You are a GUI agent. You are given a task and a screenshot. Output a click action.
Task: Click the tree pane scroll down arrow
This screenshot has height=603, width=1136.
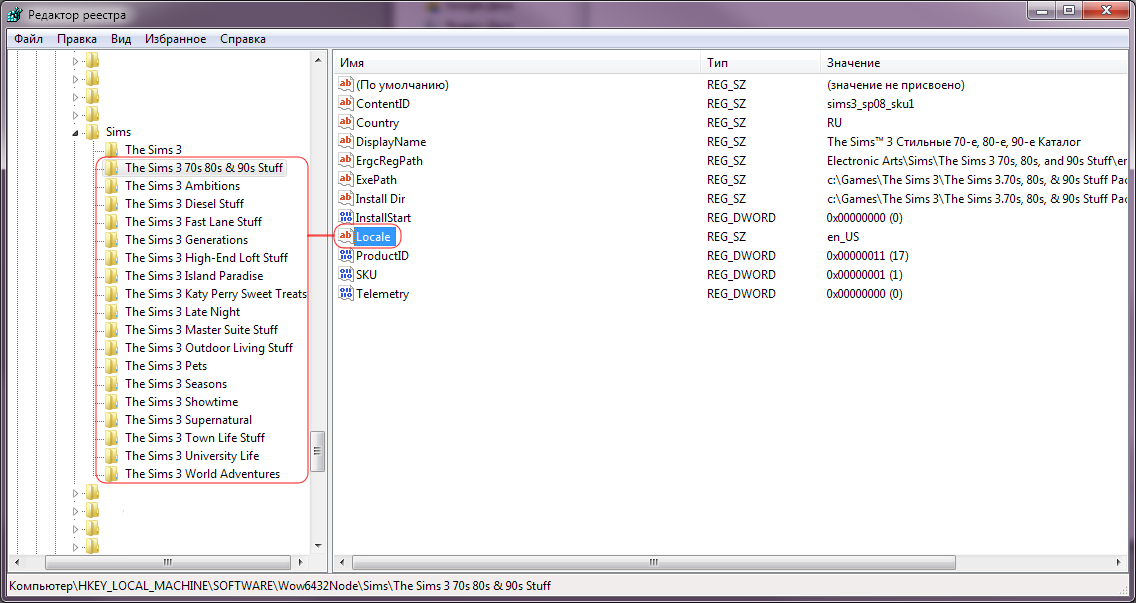tap(317, 546)
